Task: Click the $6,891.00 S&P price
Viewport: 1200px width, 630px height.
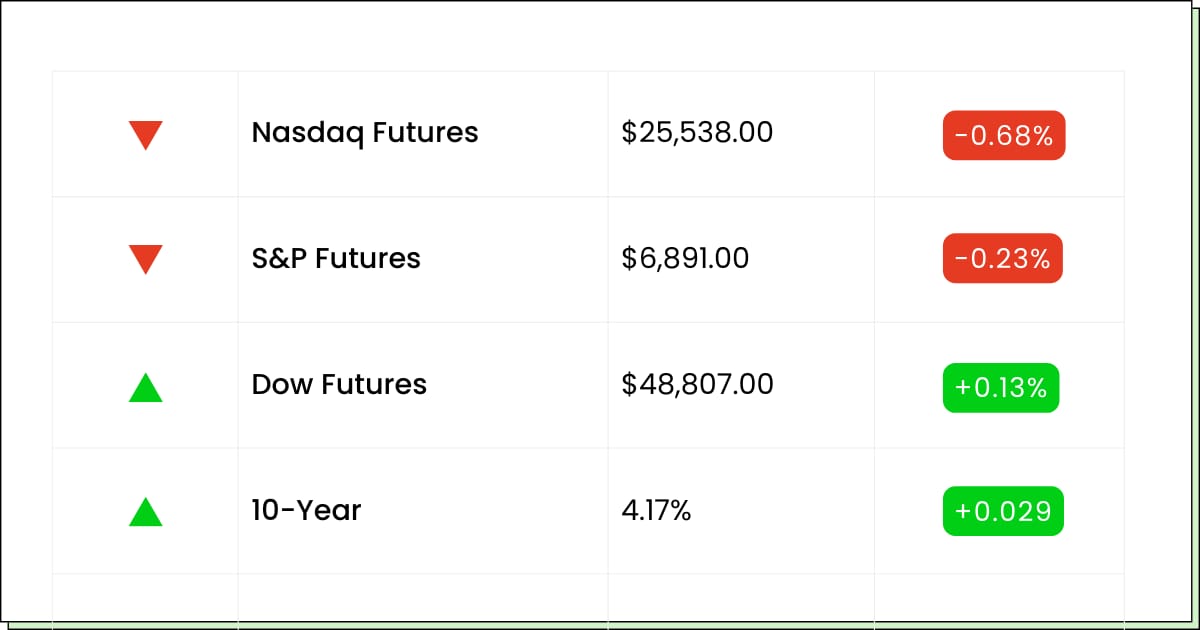Action: click(x=685, y=258)
